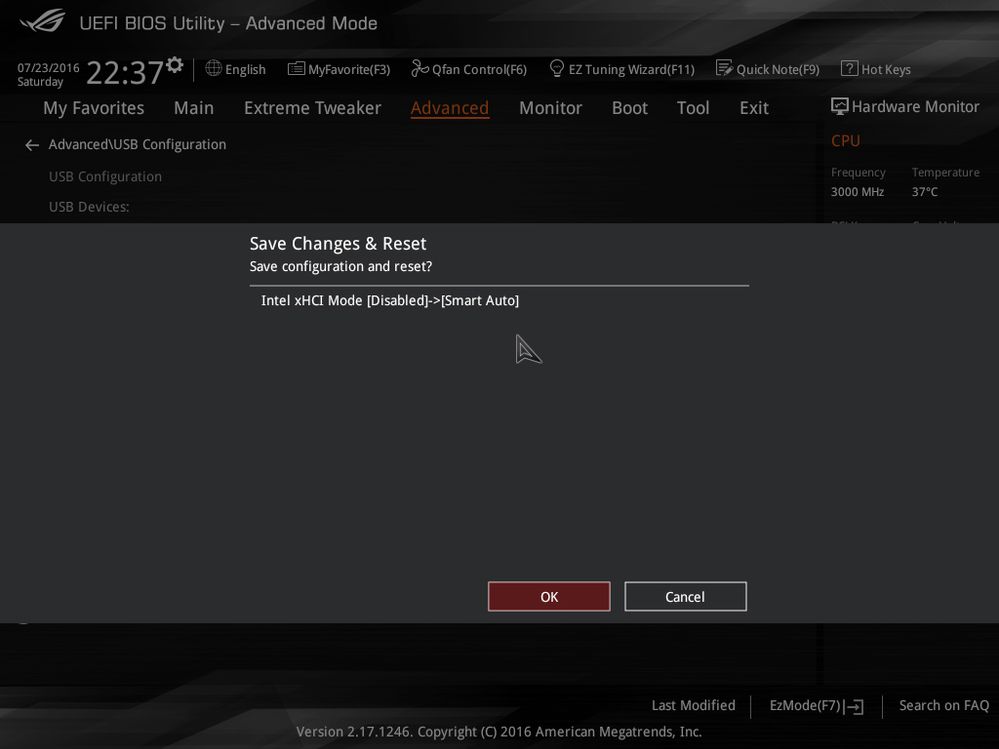This screenshot has width=999, height=749.
Task: Click the Quick Note(F9) label
Action: [x=778, y=69]
